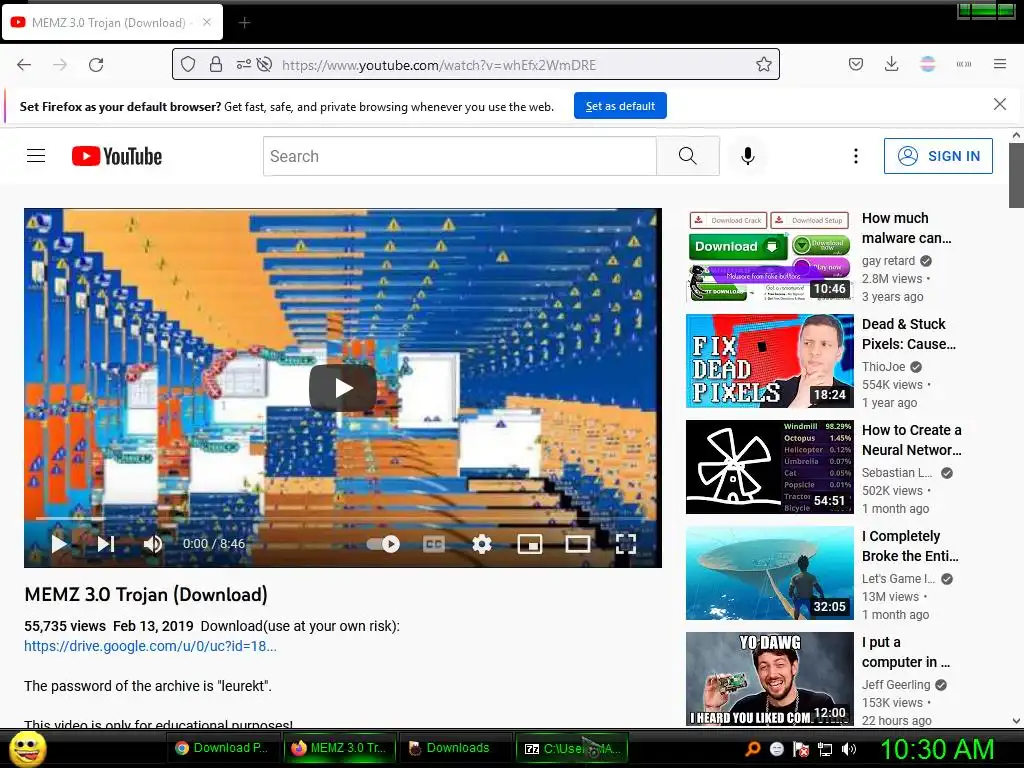Click the small play button in player controls
Image resolution: width=1024 pixels, height=768 pixels.
click(x=59, y=543)
